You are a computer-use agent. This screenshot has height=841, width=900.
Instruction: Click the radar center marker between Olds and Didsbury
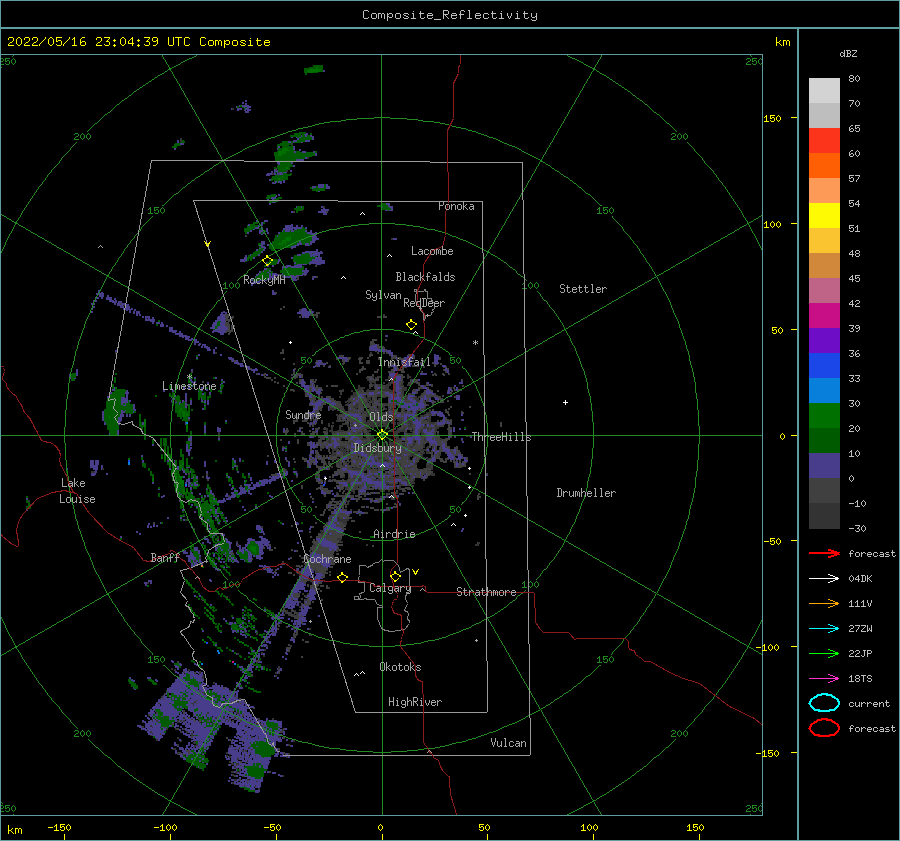point(382,435)
